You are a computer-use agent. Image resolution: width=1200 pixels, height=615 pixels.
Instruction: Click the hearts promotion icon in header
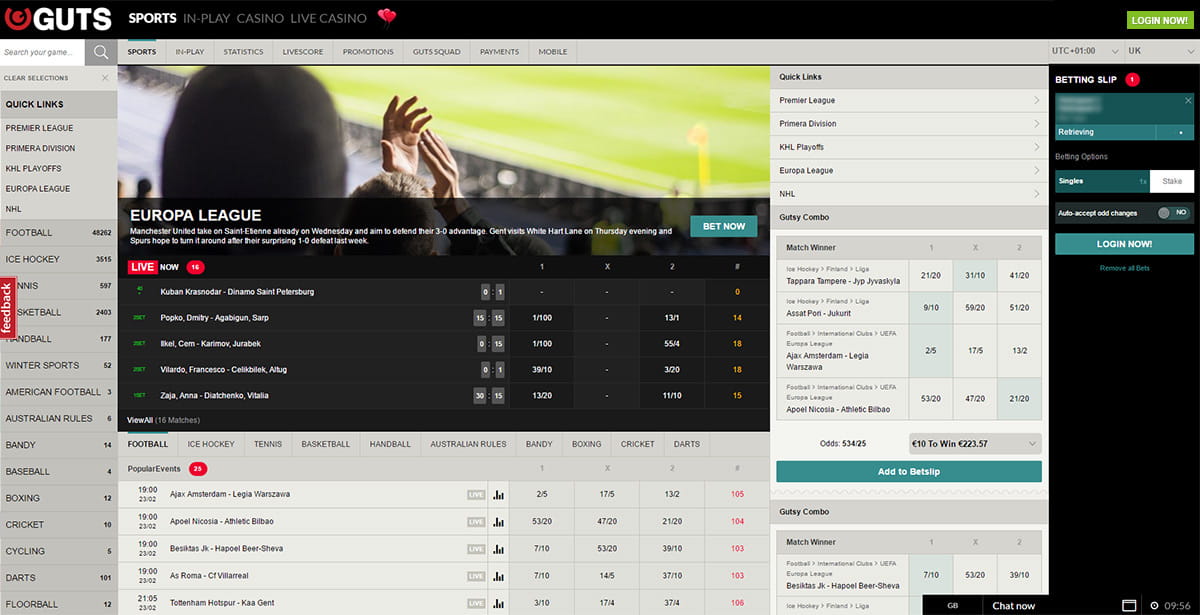point(386,17)
